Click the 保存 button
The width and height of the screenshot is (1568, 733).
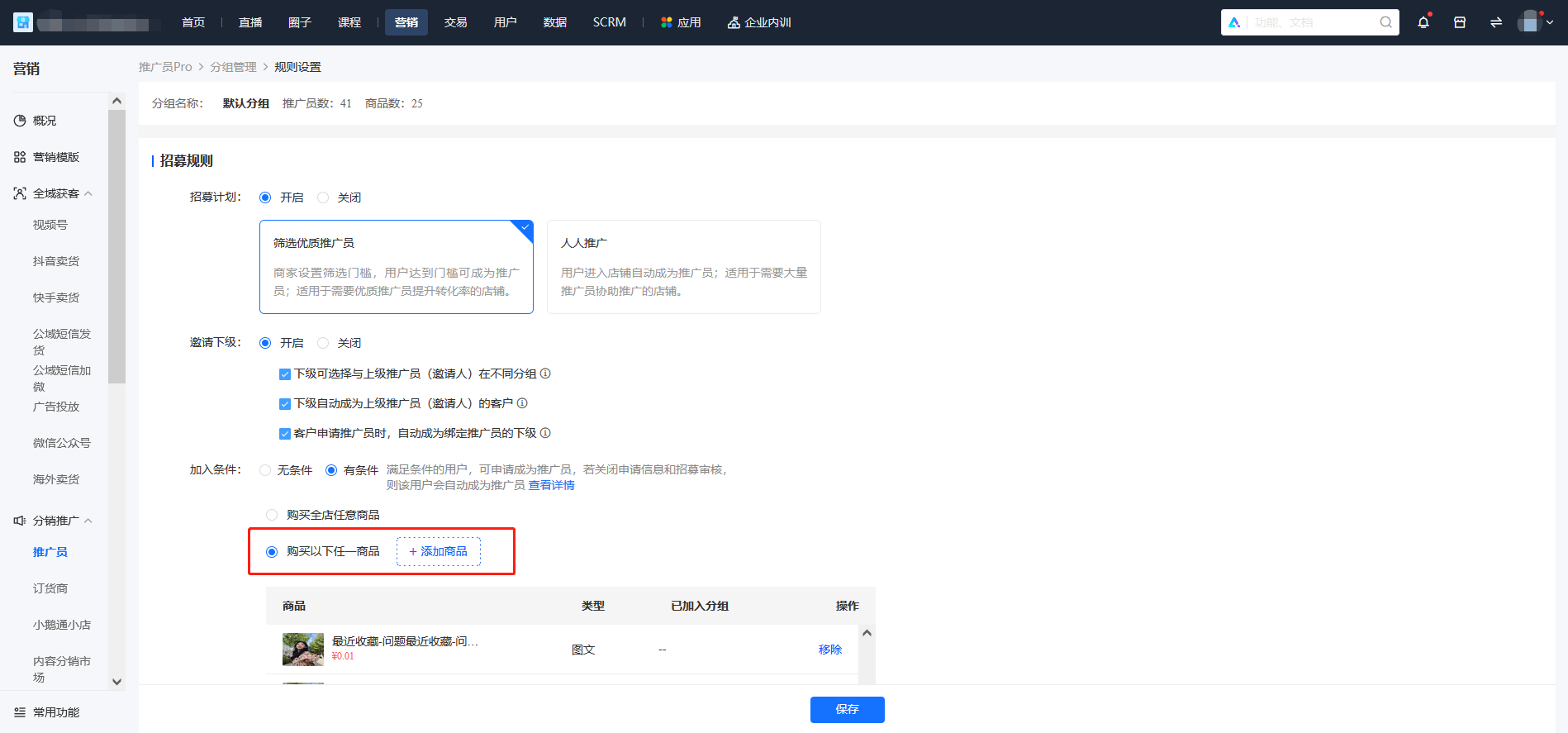(x=848, y=710)
